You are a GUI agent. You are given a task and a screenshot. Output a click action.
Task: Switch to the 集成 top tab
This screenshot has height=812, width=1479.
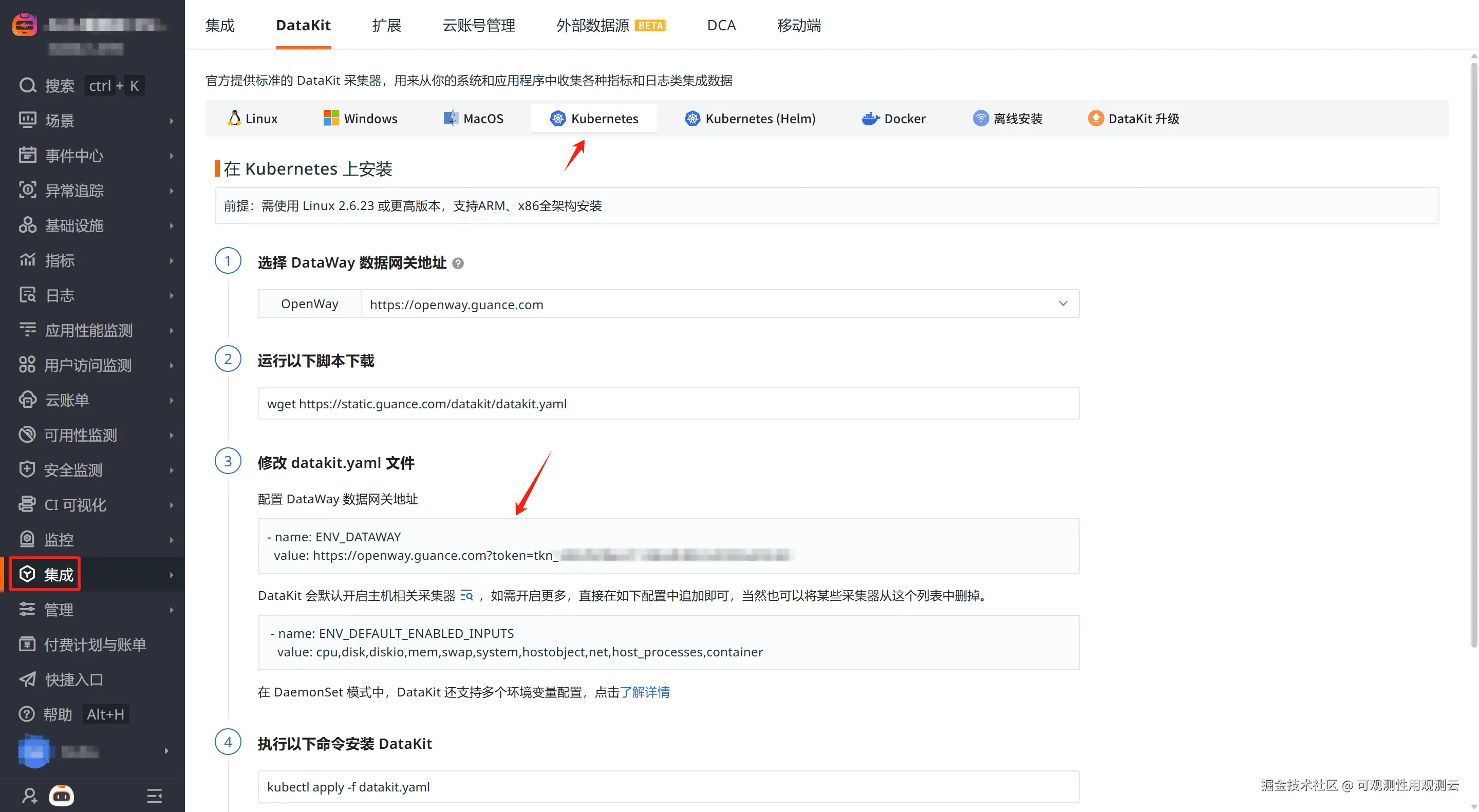click(x=220, y=25)
